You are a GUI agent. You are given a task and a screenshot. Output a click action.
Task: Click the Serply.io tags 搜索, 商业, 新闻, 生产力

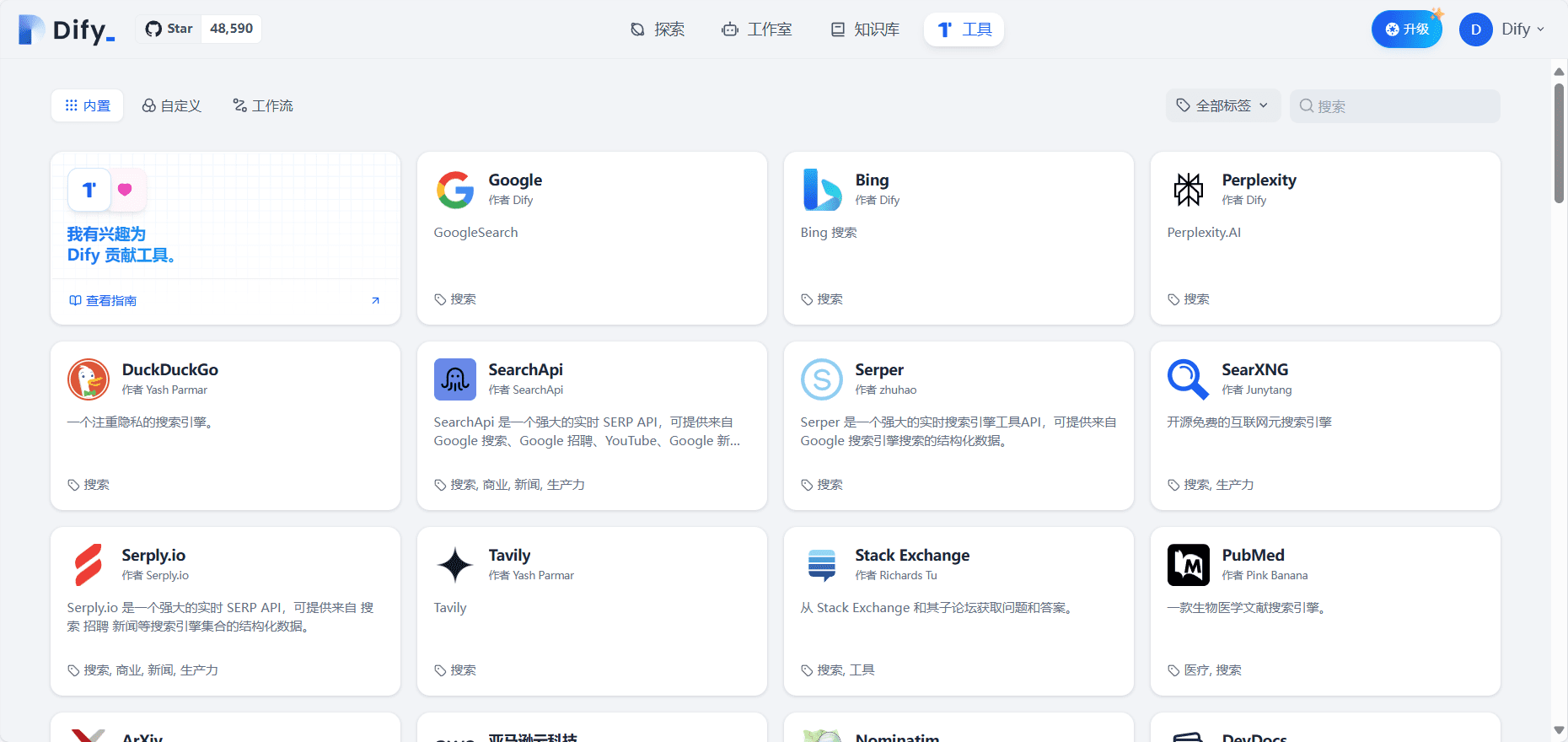pos(151,670)
